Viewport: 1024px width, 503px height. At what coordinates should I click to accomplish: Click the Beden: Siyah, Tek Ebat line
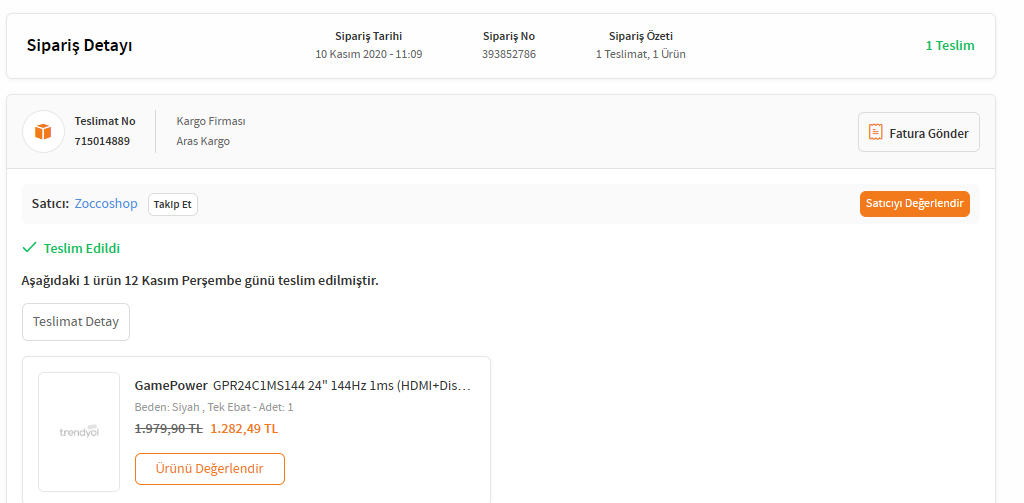pyautogui.click(x=214, y=408)
